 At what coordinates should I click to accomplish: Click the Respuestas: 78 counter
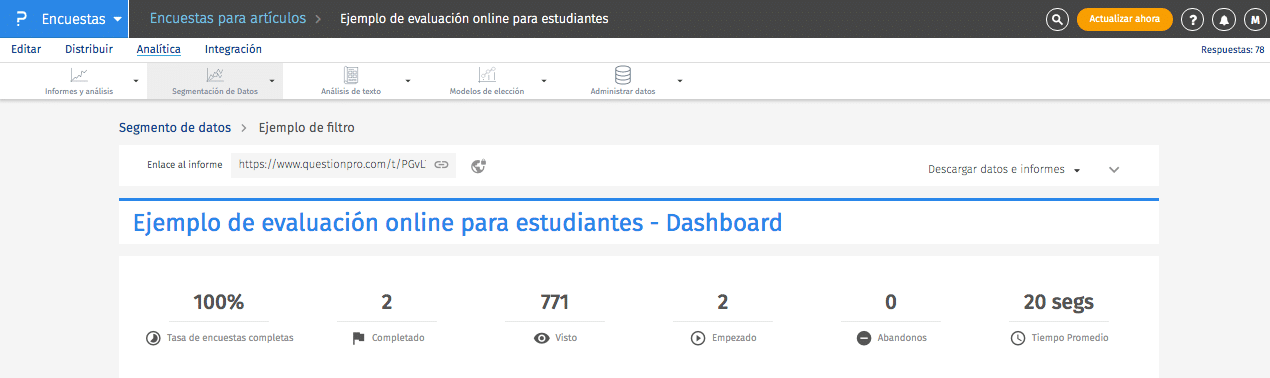point(1232,49)
